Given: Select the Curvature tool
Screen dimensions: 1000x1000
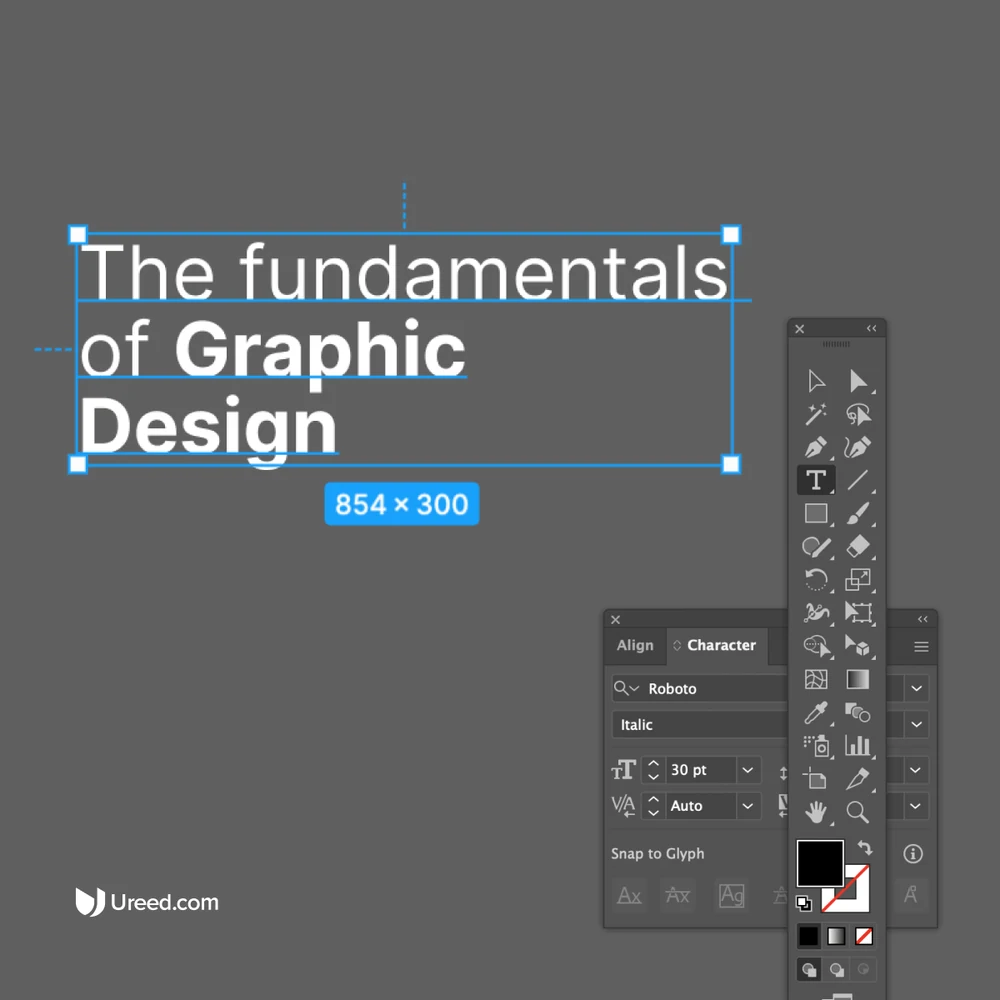Looking at the screenshot, I should [858, 447].
